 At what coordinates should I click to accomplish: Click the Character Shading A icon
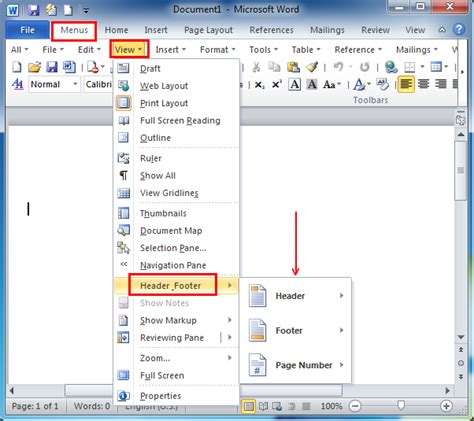[312, 85]
